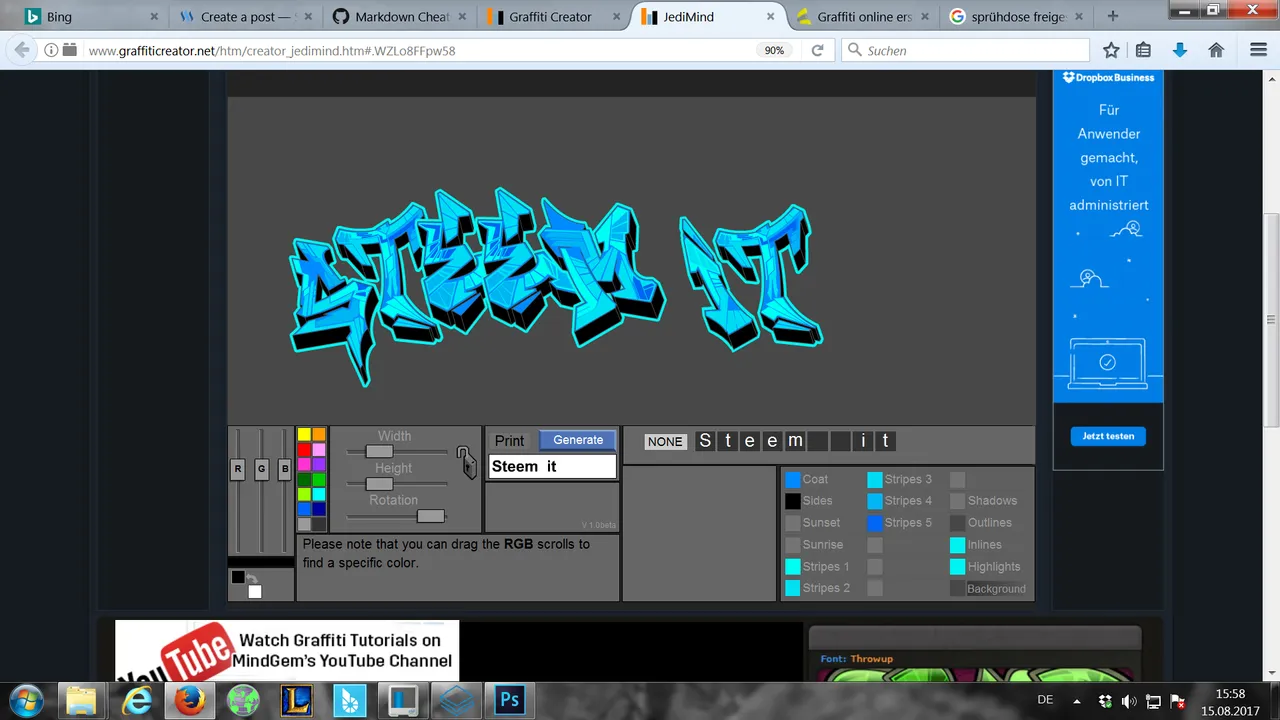
Task: Click the NONE letter selection button
Action: pyautogui.click(x=665, y=441)
